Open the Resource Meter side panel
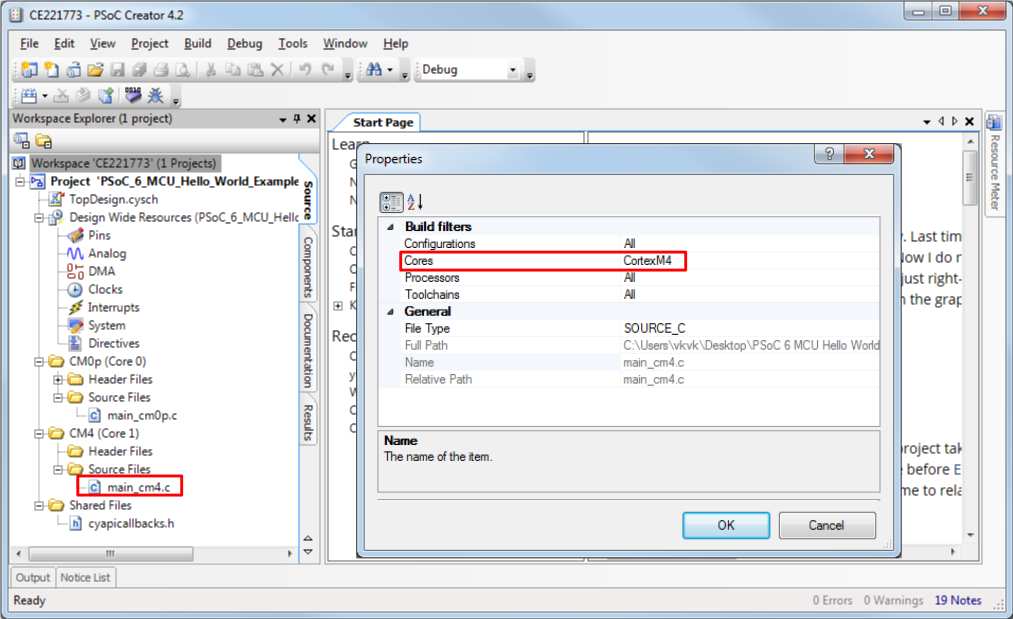 [x=994, y=164]
